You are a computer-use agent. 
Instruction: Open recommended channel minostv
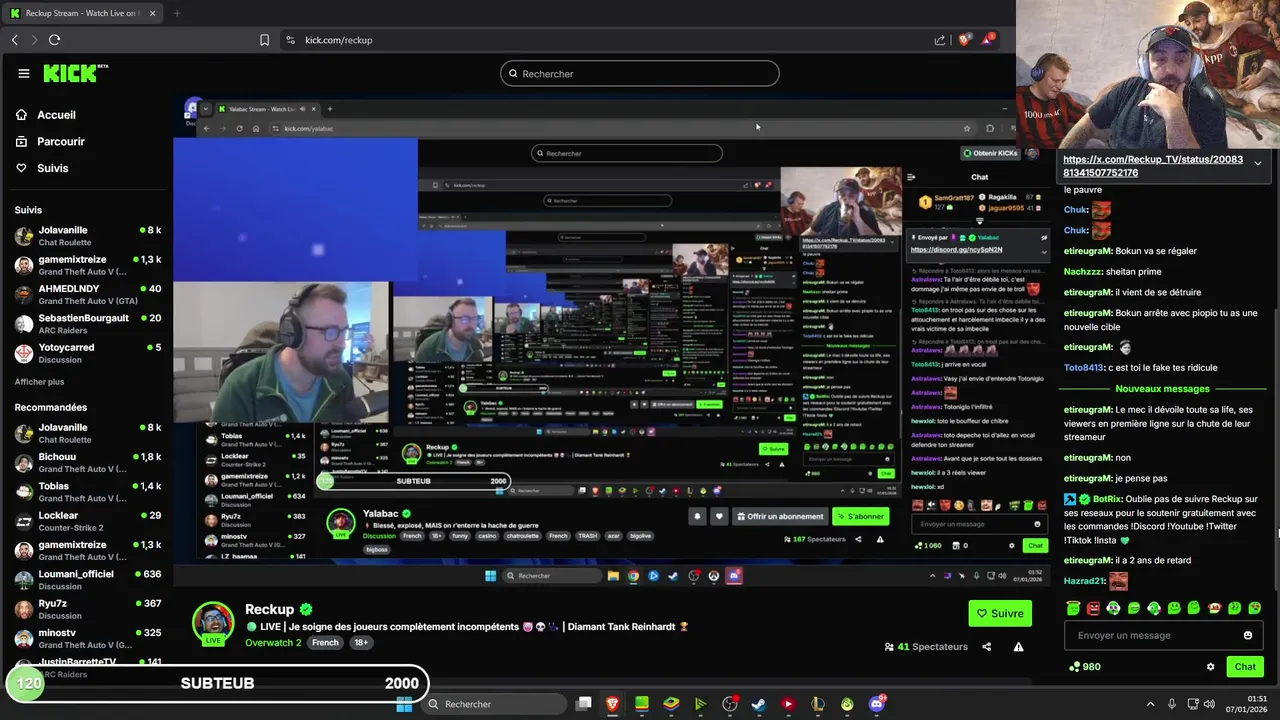[x=88, y=638]
